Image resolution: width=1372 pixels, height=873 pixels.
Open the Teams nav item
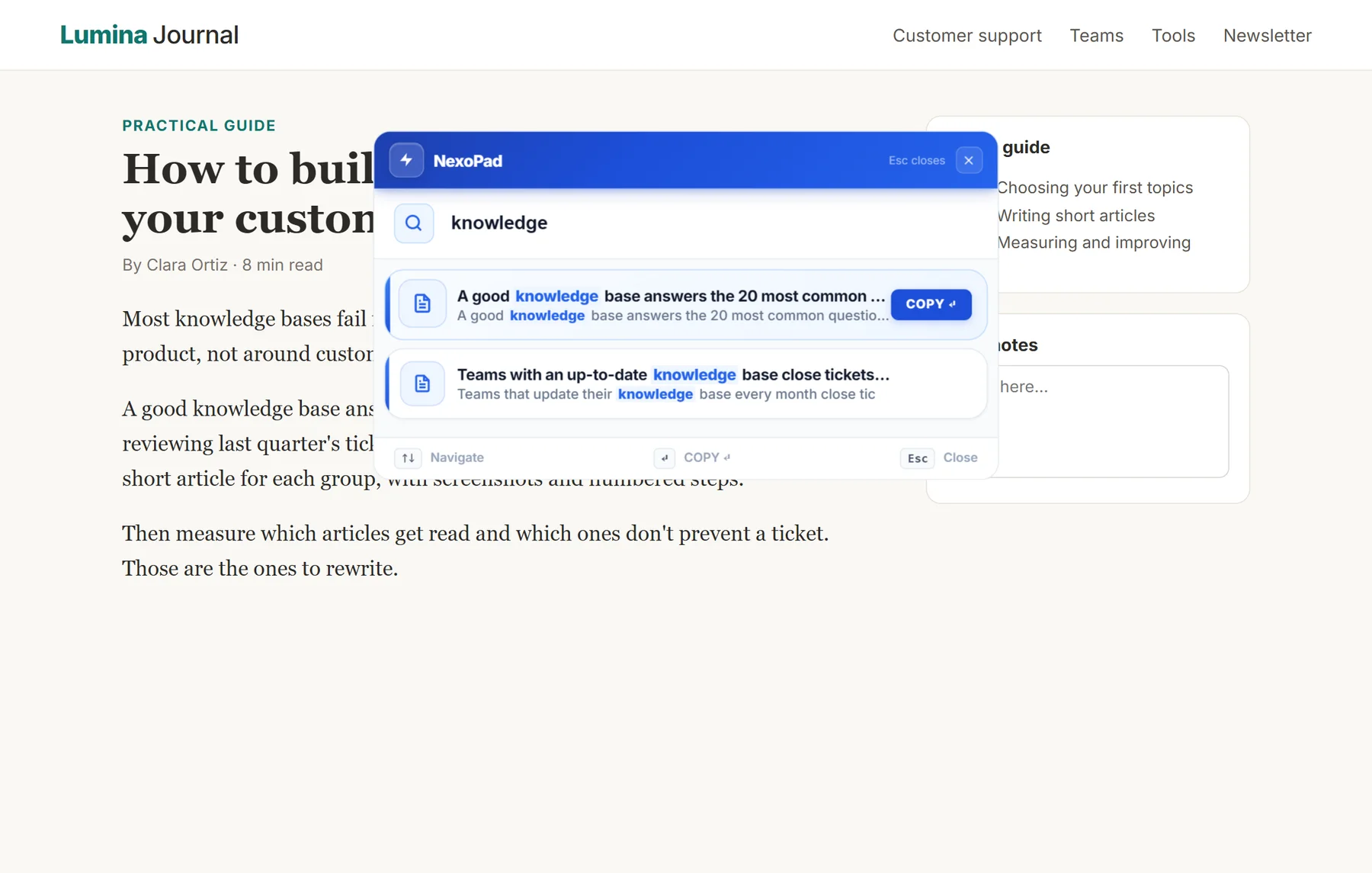pos(1096,36)
